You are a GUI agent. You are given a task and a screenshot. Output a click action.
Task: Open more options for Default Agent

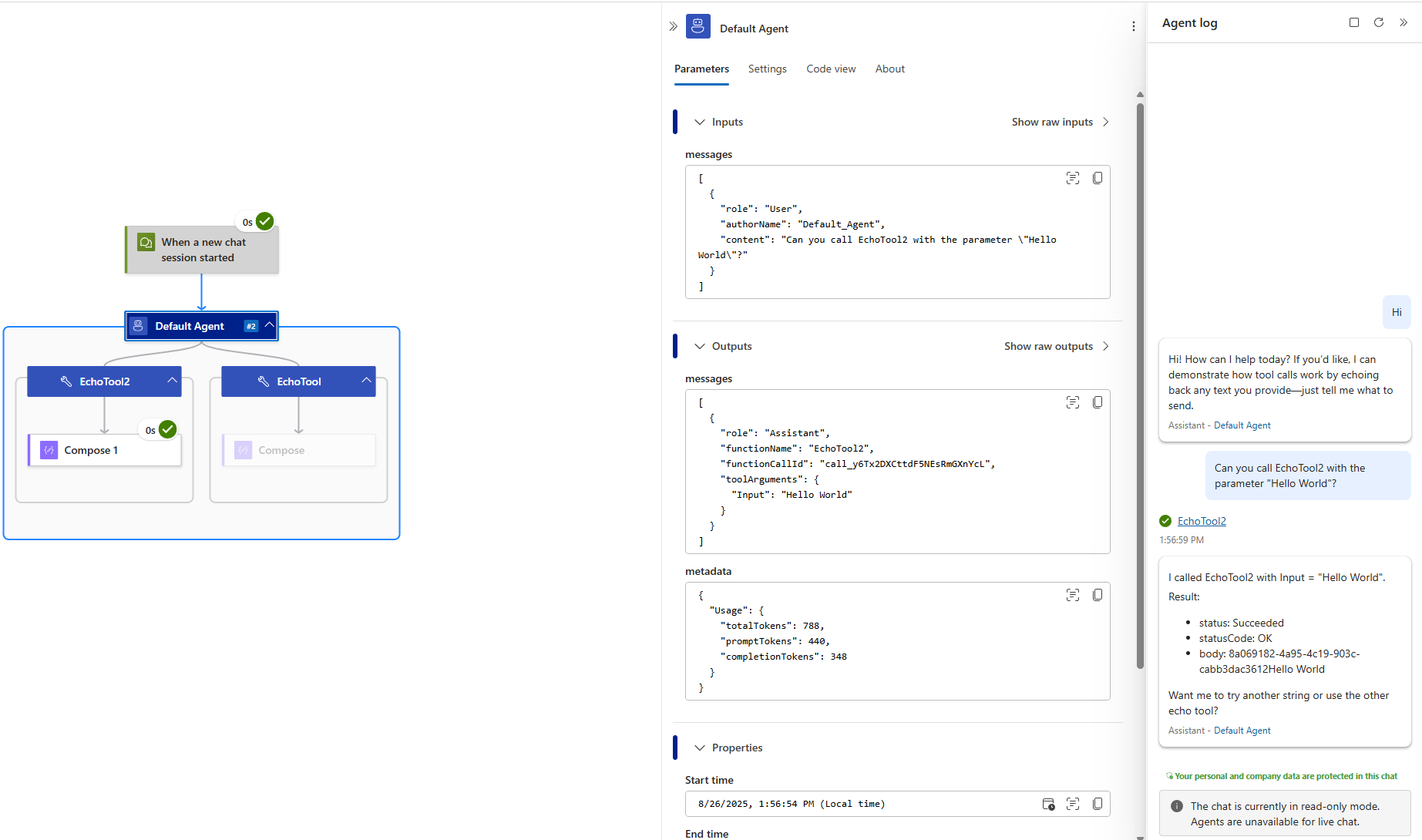click(x=1134, y=25)
